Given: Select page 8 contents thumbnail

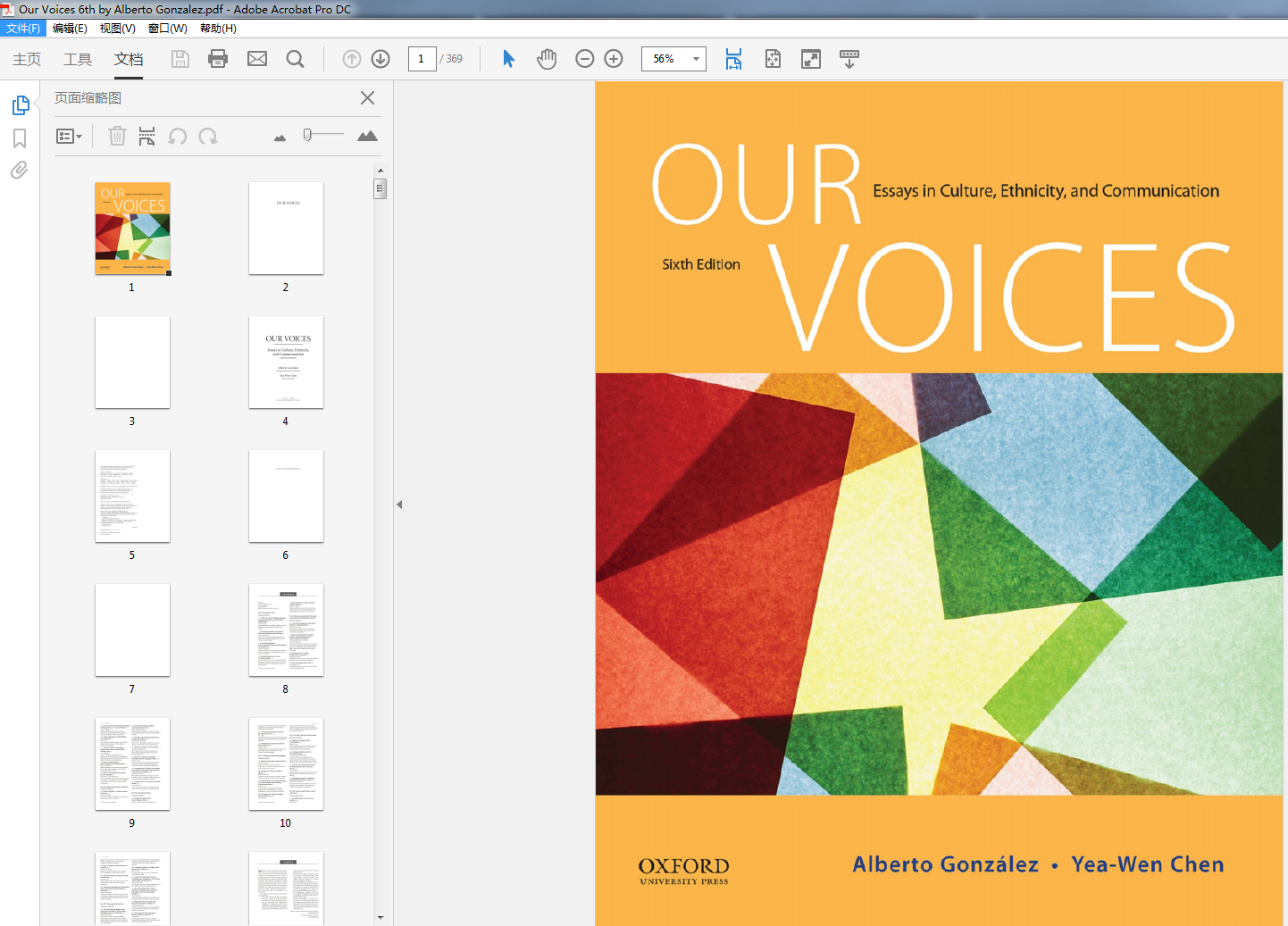Looking at the screenshot, I should point(286,630).
